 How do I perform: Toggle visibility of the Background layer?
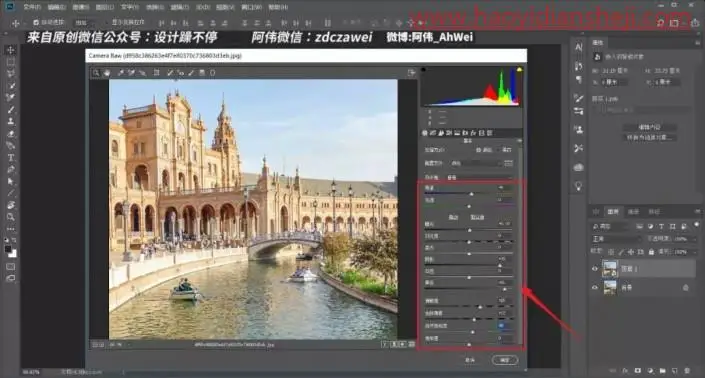point(595,287)
